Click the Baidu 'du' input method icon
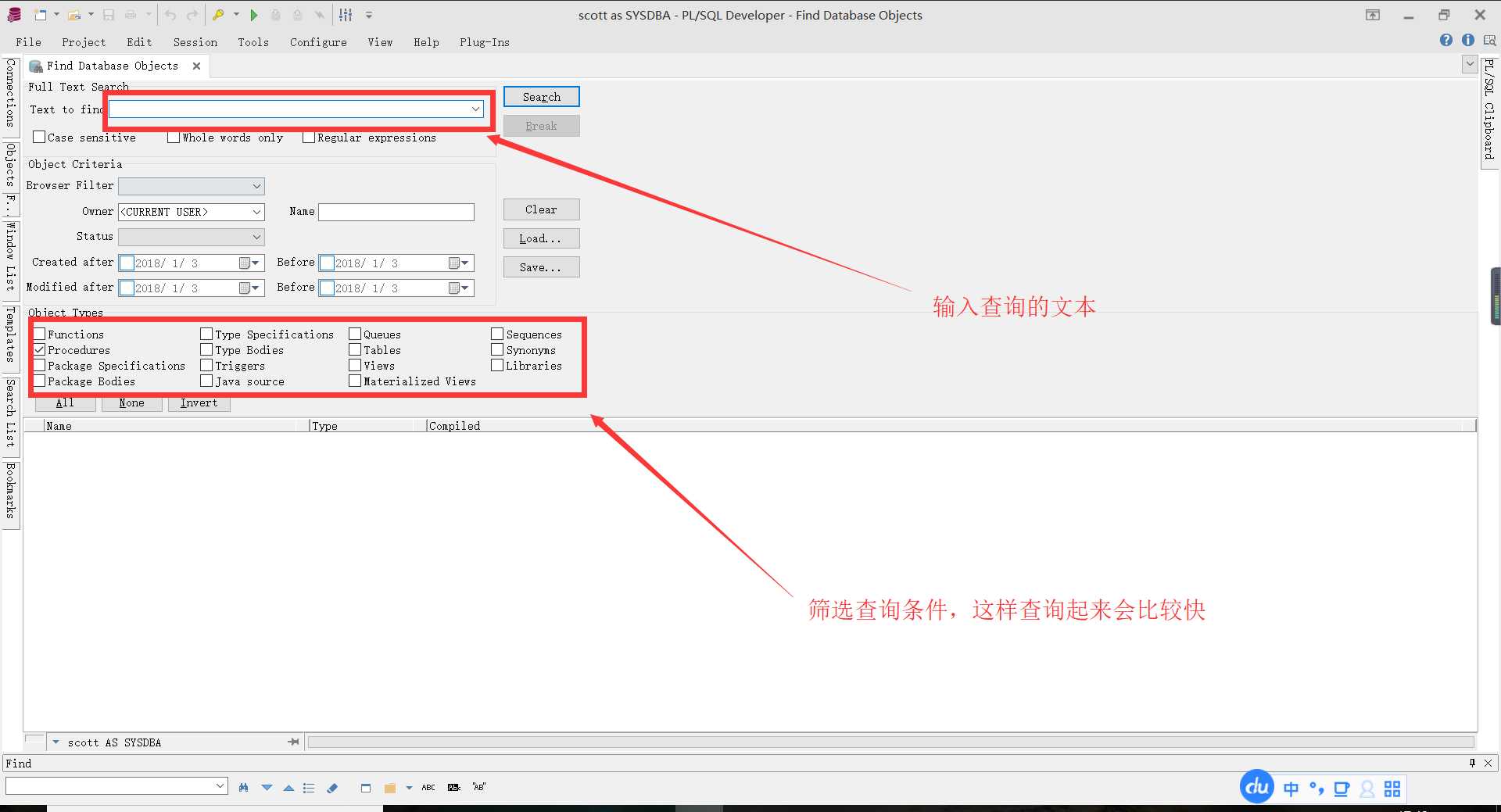Viewport: 1501px width, 812px height. (x=1257, y=787)
